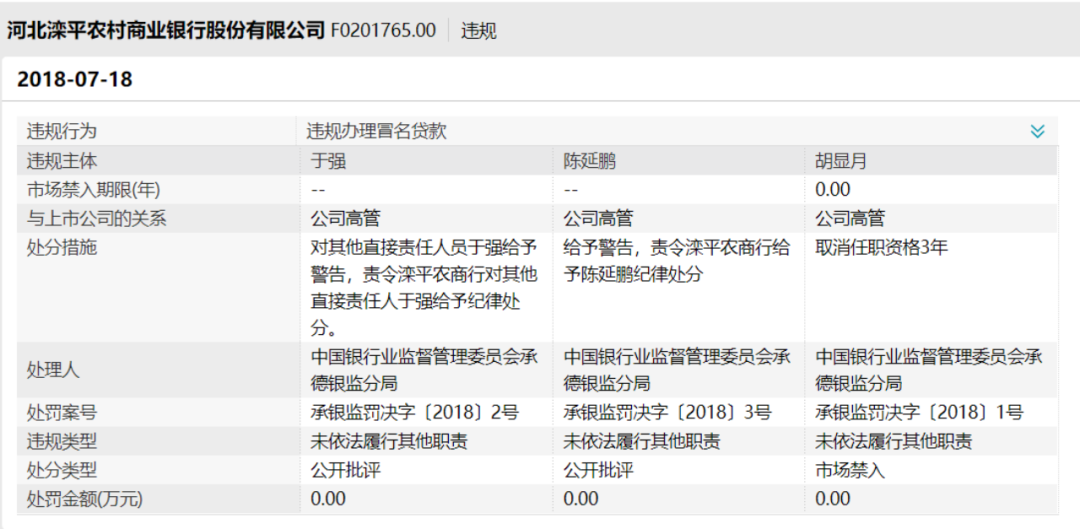Screen dimensions: 1080x529
Task: Select 胡显月's market ban value 0.00
Action: (833, 189)
